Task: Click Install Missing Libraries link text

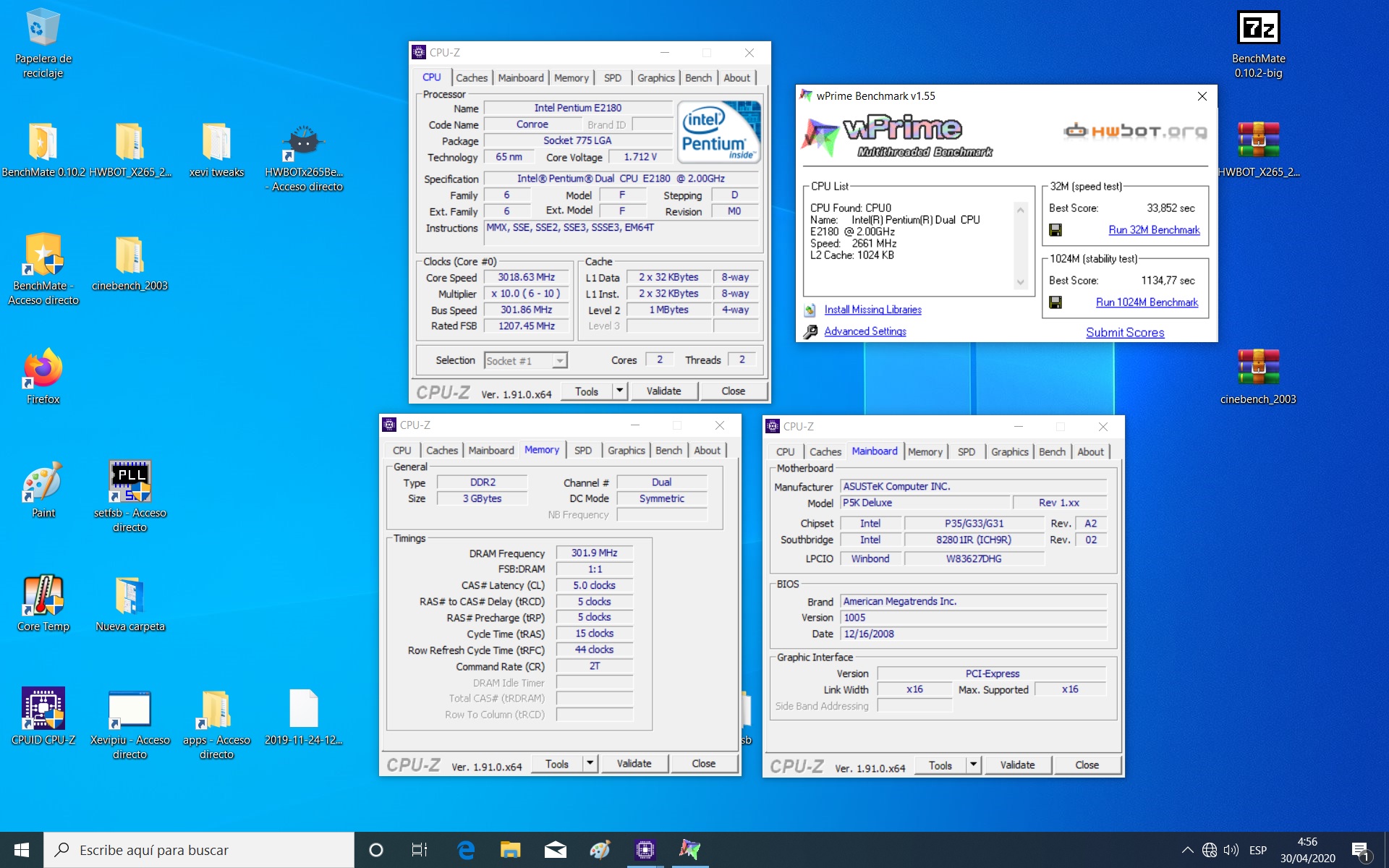Action: tap(872, 310)
